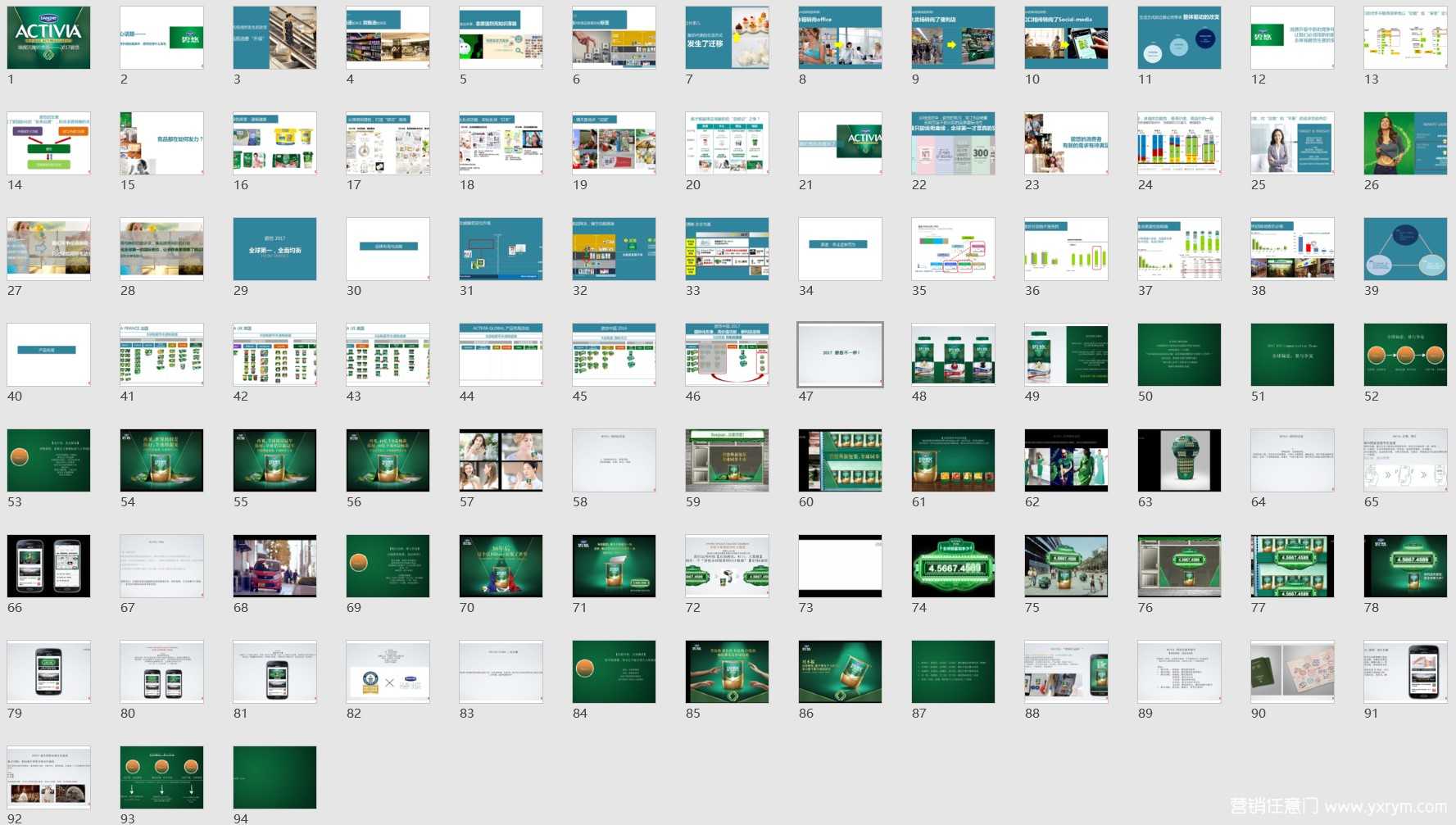Select slide 39 triangle diagram thumbnail
Viewport: 1456px width, 825px height.
(1406, 249)
